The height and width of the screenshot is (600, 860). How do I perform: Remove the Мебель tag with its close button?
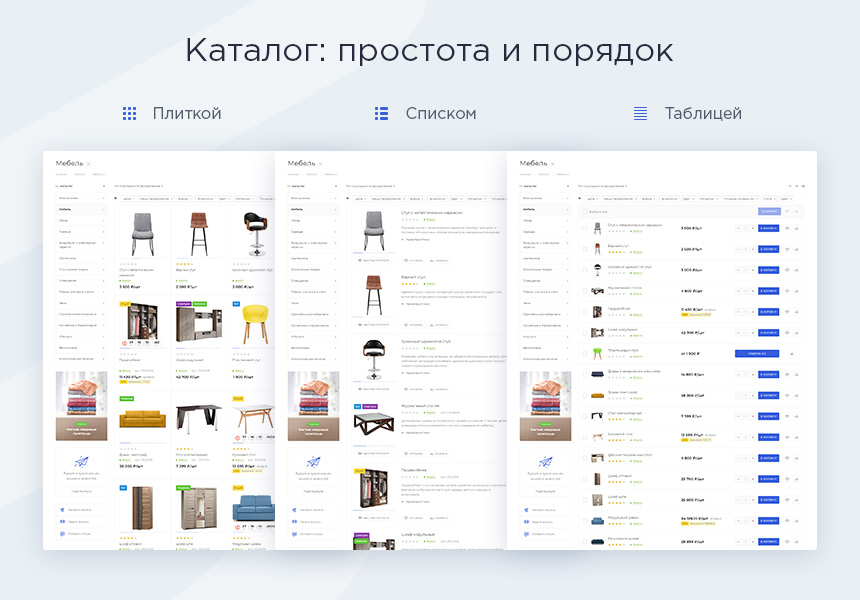click(x=553, y=163)
